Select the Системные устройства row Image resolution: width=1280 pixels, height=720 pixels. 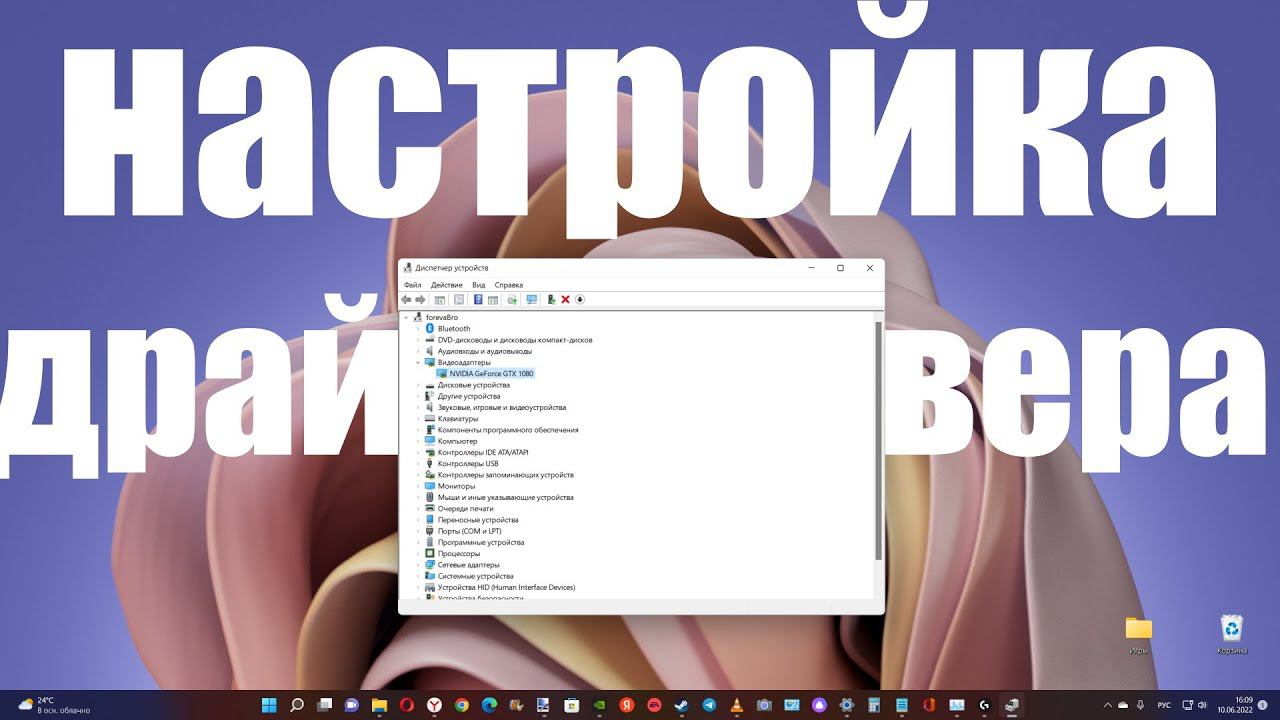tap(469, 576)
